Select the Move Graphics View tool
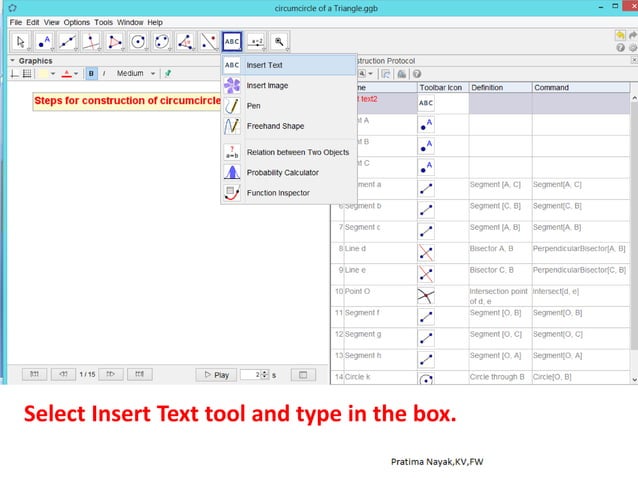This screenshot has height=478, width=638. coord(279,41)
